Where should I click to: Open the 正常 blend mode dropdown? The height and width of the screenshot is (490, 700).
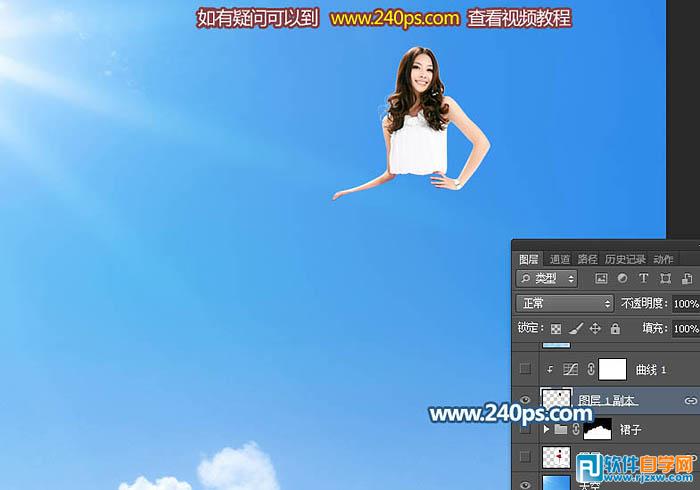pyautogui.click(x=565, y=304)
